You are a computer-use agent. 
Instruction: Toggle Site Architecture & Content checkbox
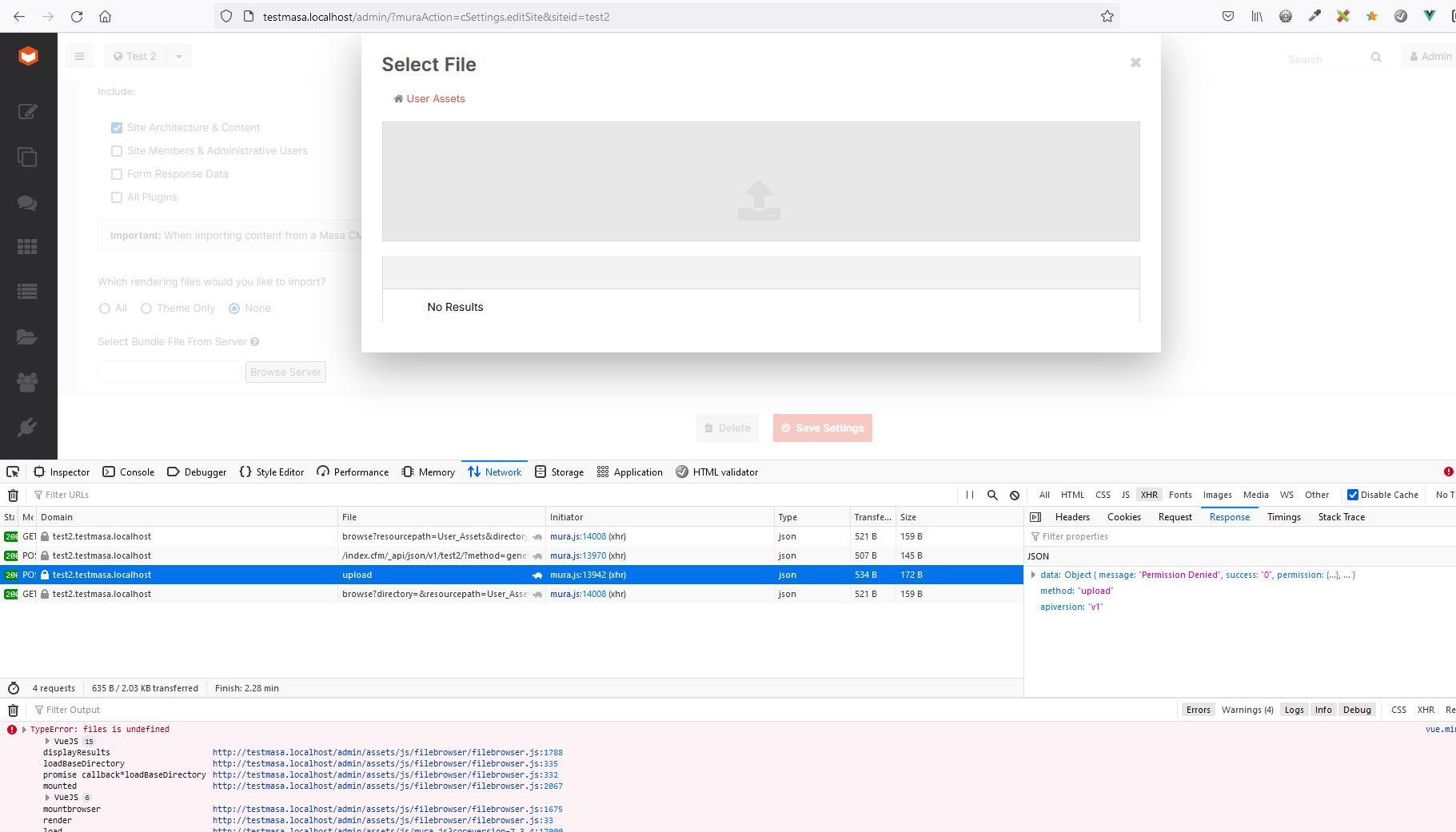(x=117, y=128)
